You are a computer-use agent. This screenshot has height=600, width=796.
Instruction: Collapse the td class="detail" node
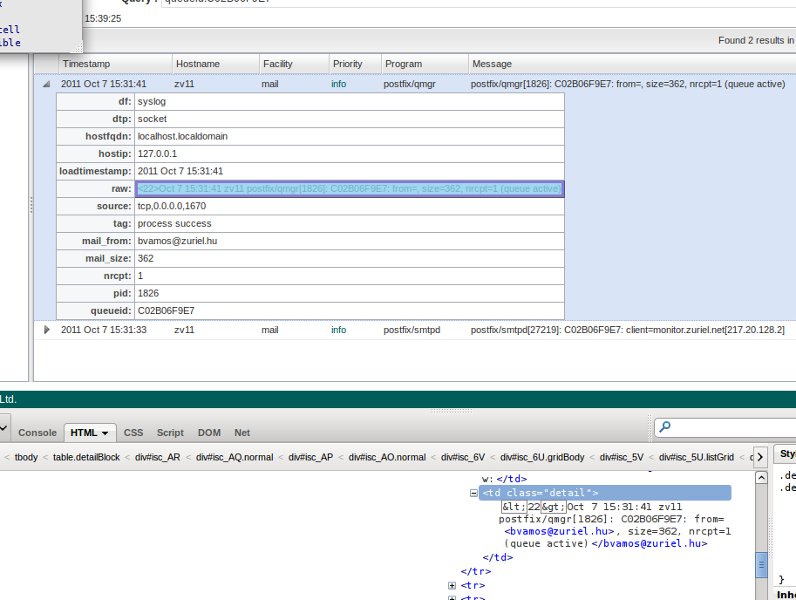coord(474,493)
